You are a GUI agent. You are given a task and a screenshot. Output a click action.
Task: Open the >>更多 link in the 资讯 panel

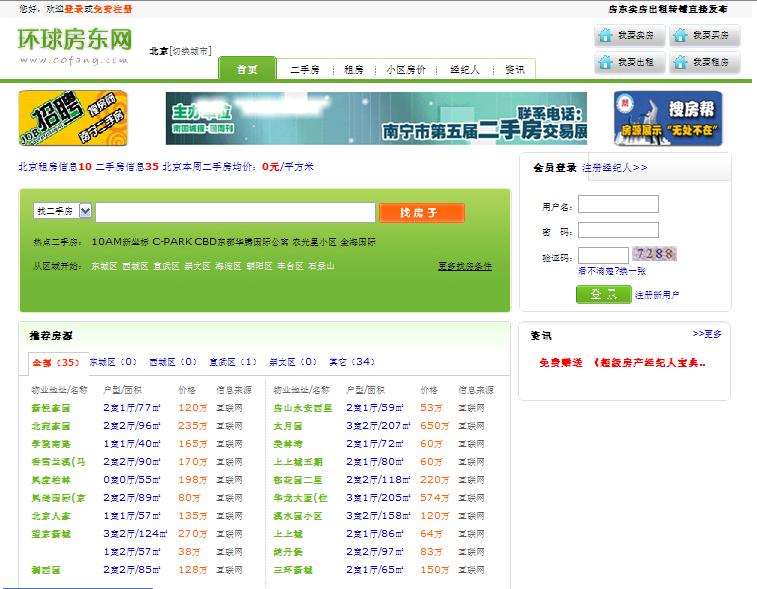coord(707,334)
